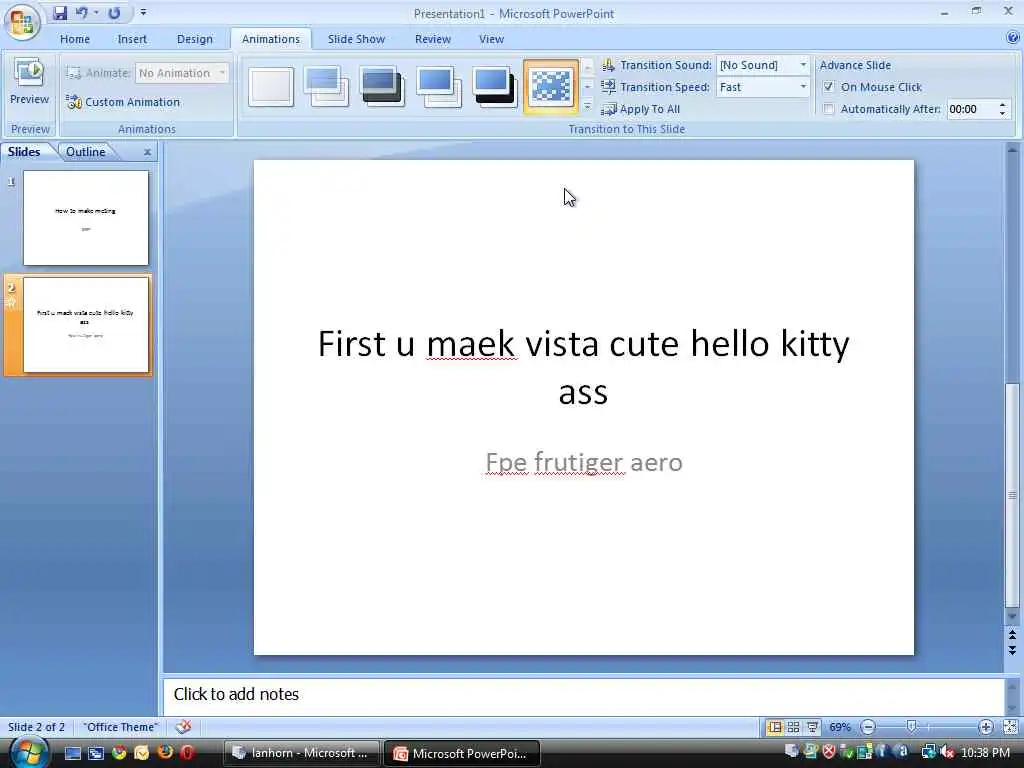Go to previous slide double-arrow button
This screenshot has width=1024, height=768.
click(x=1012, y=634)
